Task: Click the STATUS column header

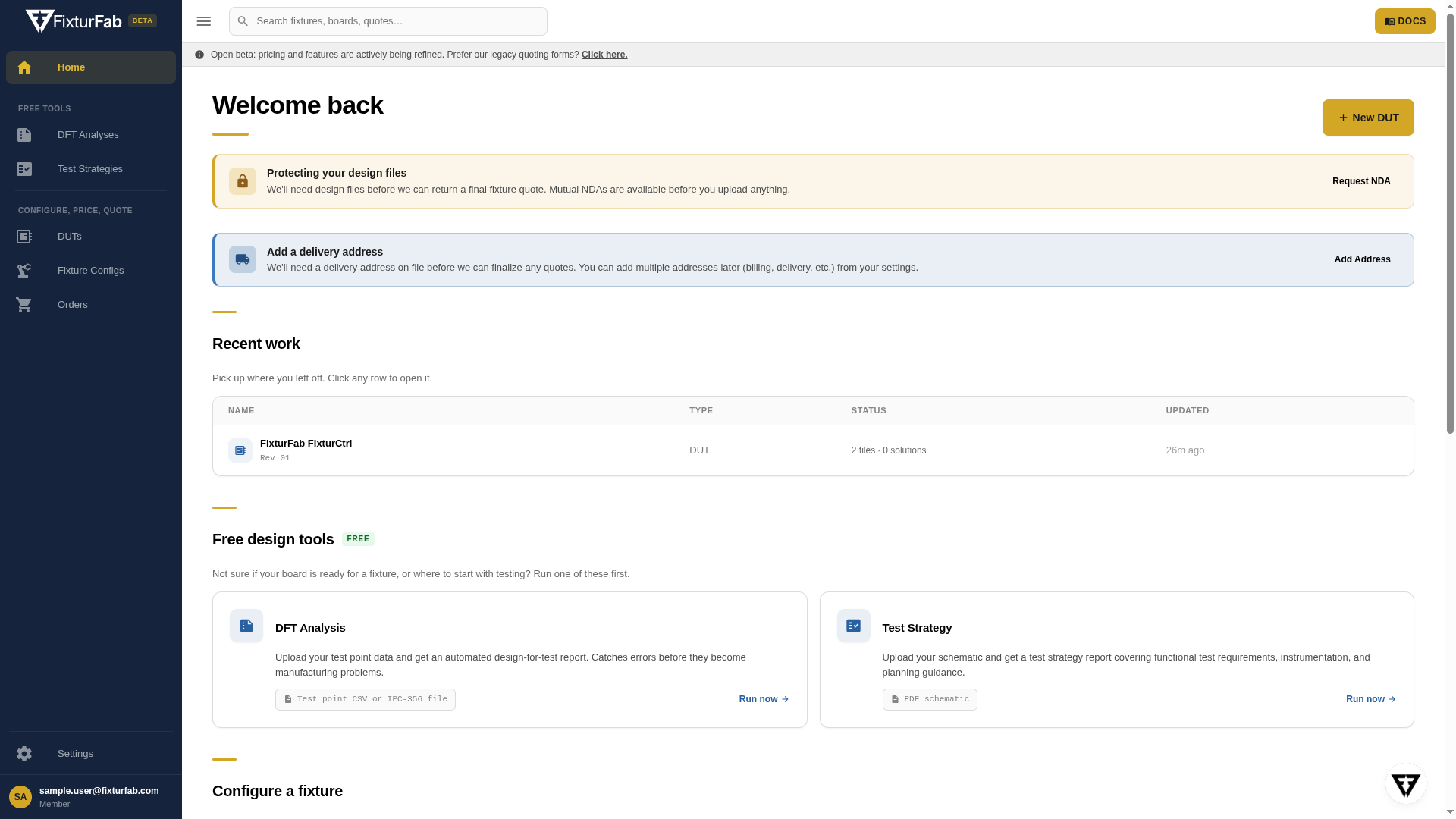Action: point(869,410)
